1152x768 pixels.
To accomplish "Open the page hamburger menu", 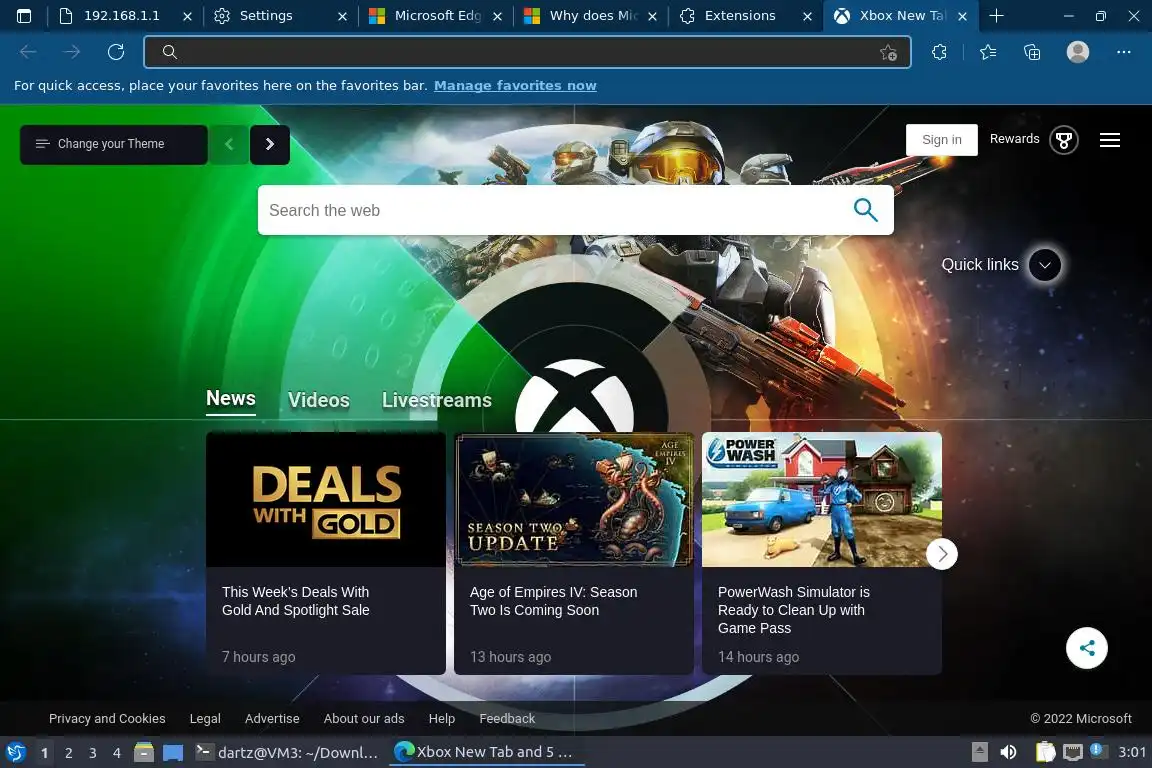I will click(x=1109, y=140).
